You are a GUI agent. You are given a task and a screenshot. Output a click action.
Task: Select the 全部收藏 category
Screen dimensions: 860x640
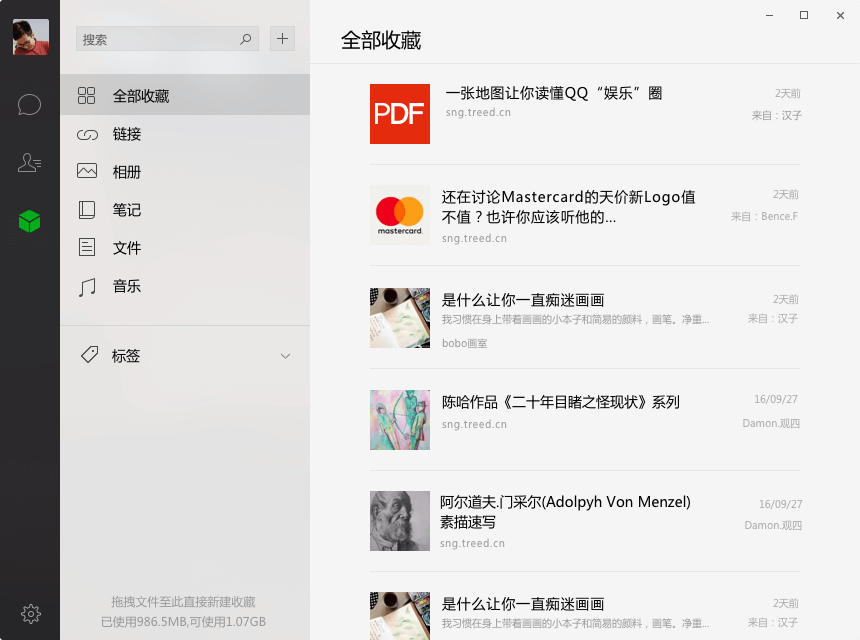pyautogui.click(x=185, y=95)
